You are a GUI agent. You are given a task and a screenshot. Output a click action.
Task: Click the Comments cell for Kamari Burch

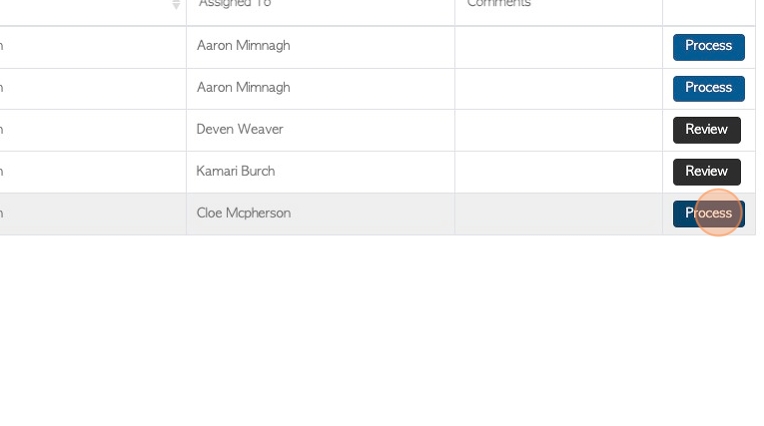[558, 172]
